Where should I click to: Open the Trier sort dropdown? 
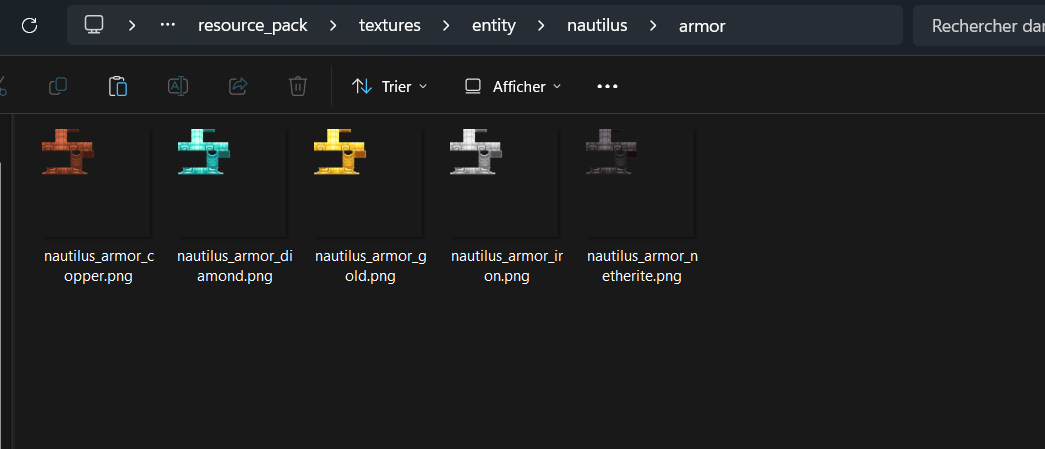[x=390, y=87]
